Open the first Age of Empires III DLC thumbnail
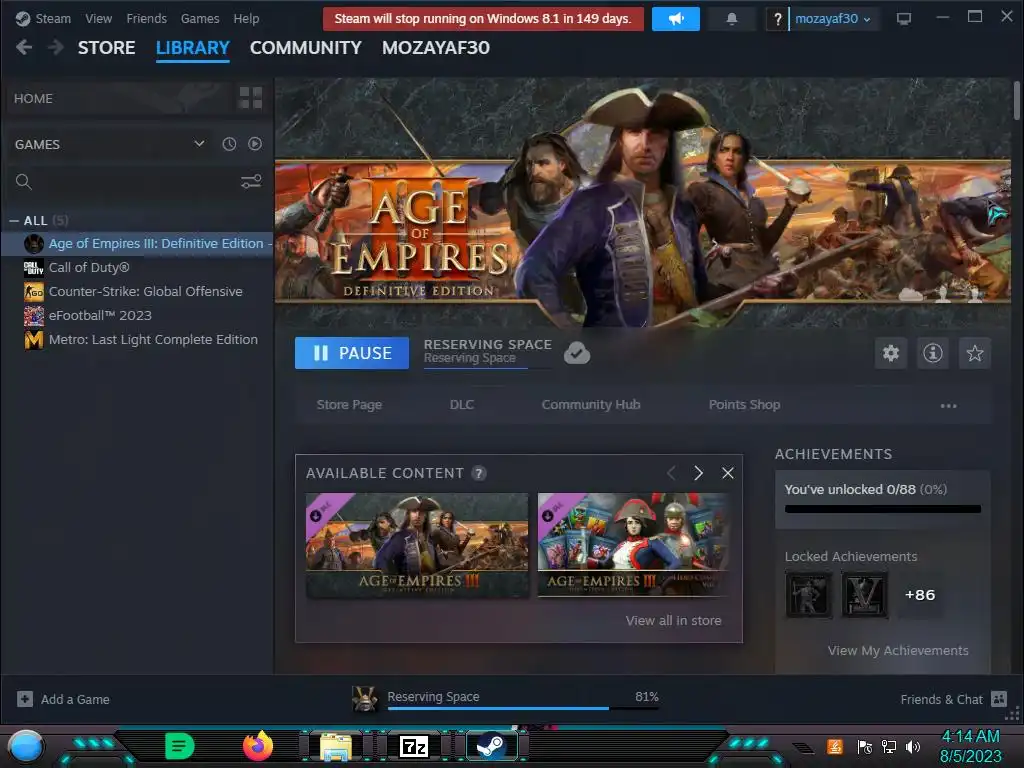This screenshot has height=768, width=1024. click(x=417, y=545)
